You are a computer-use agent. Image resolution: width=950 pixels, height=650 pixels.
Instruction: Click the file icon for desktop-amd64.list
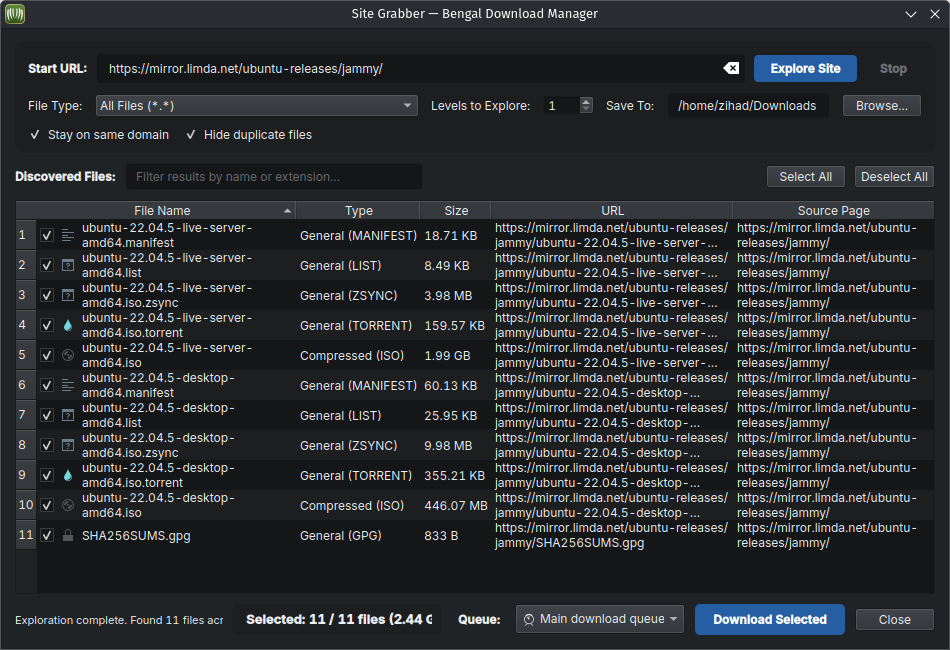coord(68,415)
